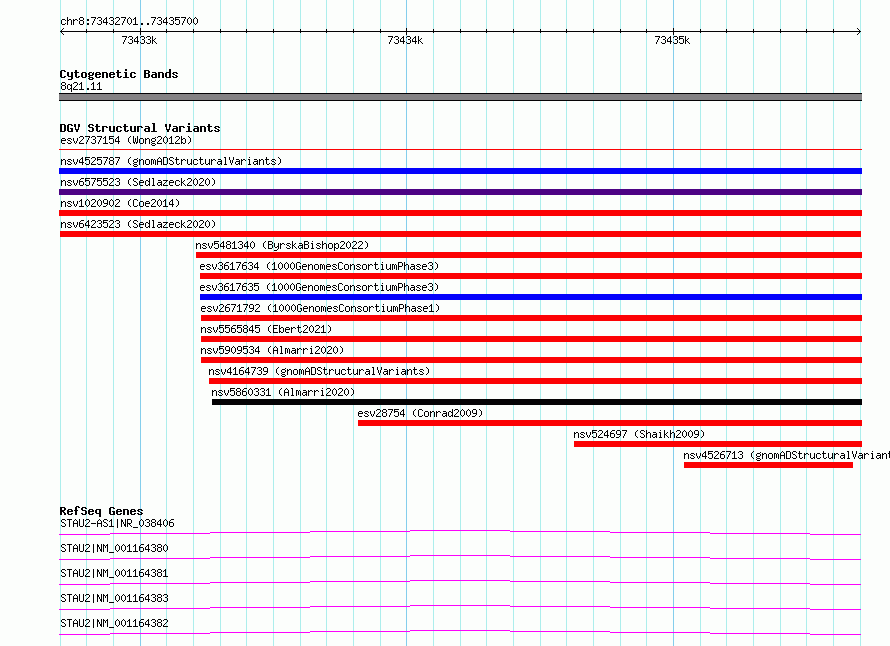Image resolution: width=890 pixels, height=646 pixels.
Task: Open the esv3617635 1000Genomes Phase3 label
Action: point(319,287)
